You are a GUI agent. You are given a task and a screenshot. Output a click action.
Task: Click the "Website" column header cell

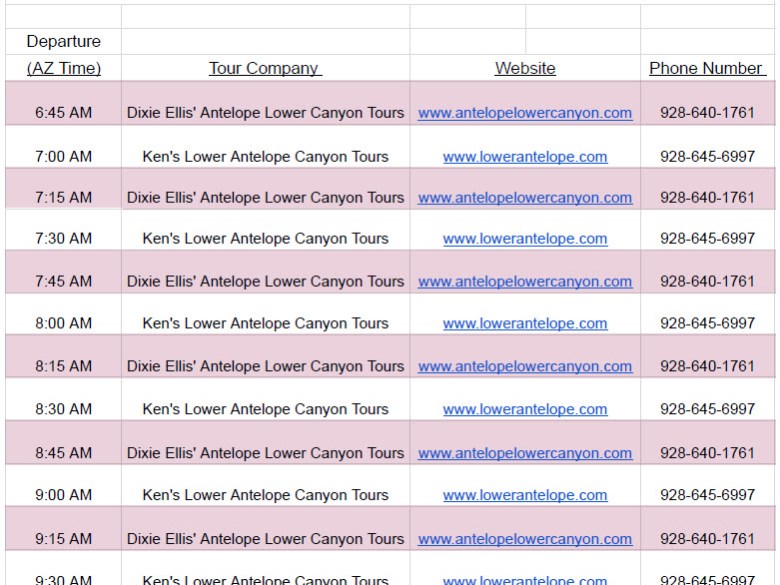tap(525, 69)
